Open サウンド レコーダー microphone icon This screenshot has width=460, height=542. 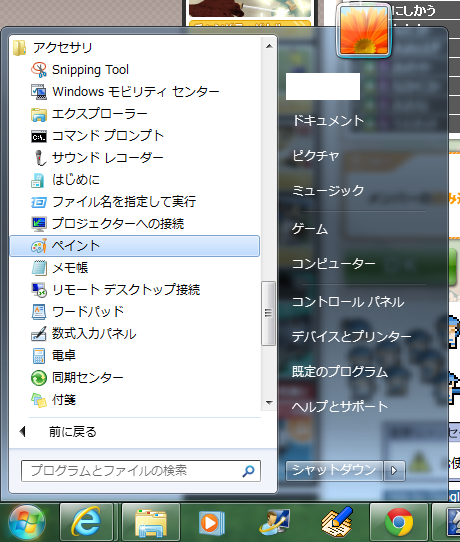pos(39,158)
